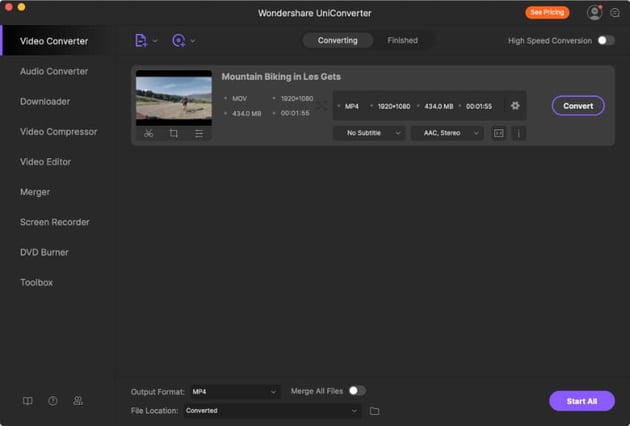
Task: Click the info icon next to preview
Action: tap(519, 133)
